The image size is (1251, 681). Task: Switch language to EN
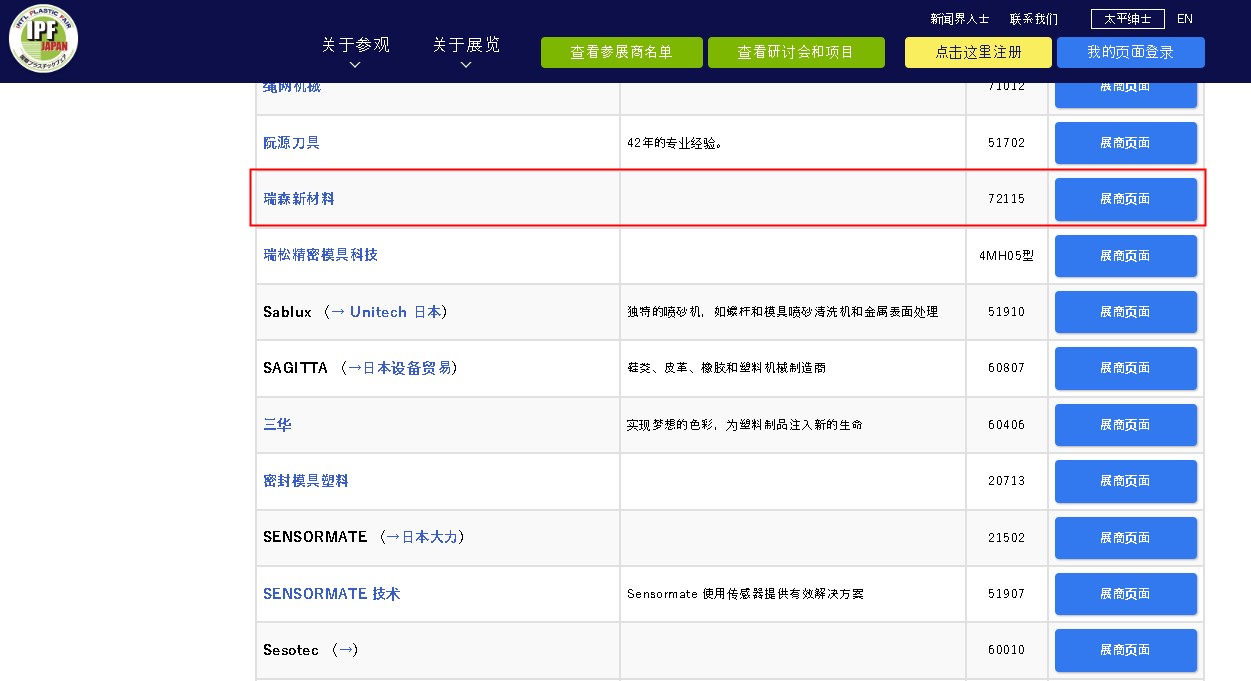click(x=1185, y=19)
